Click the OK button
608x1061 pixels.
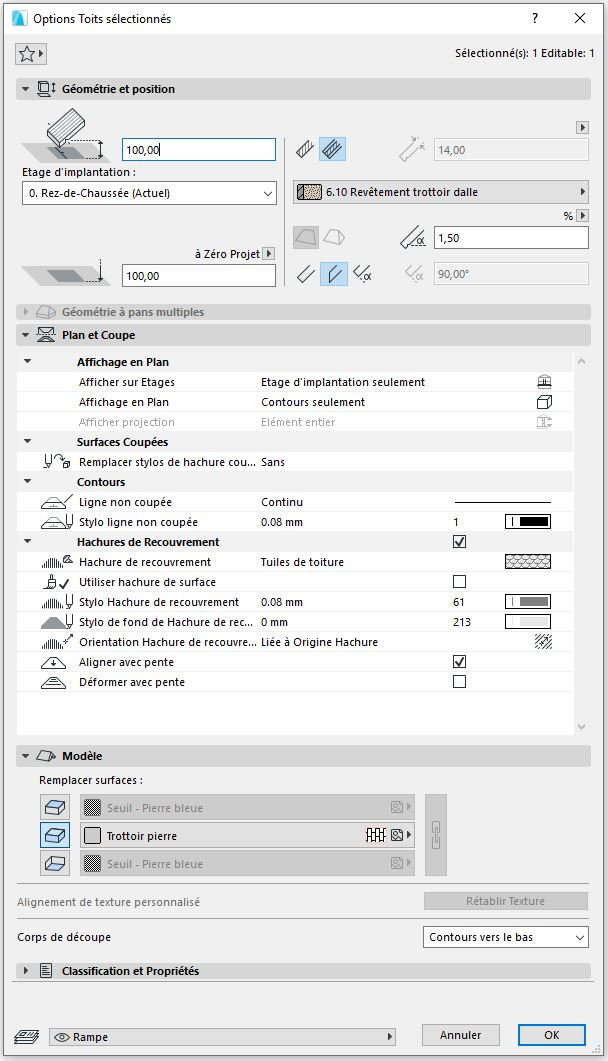point(552,1035)
